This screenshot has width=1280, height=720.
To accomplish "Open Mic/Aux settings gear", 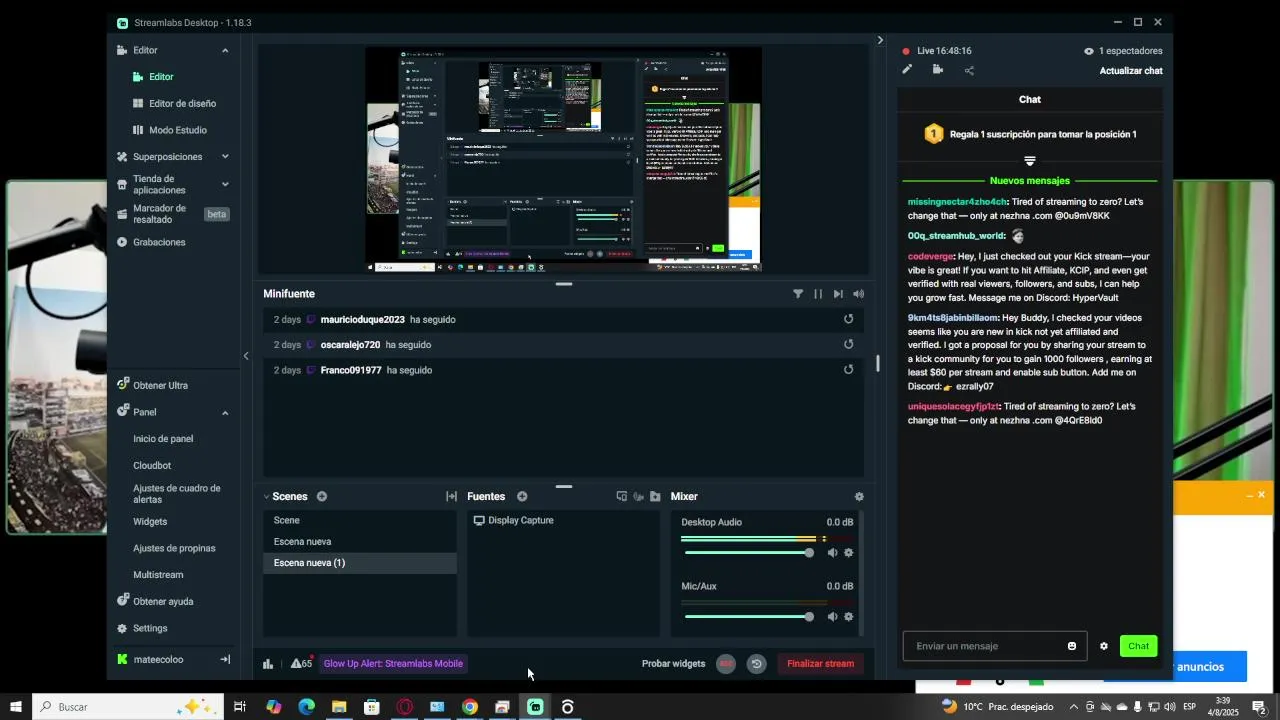I will click(x=849, y=617).
